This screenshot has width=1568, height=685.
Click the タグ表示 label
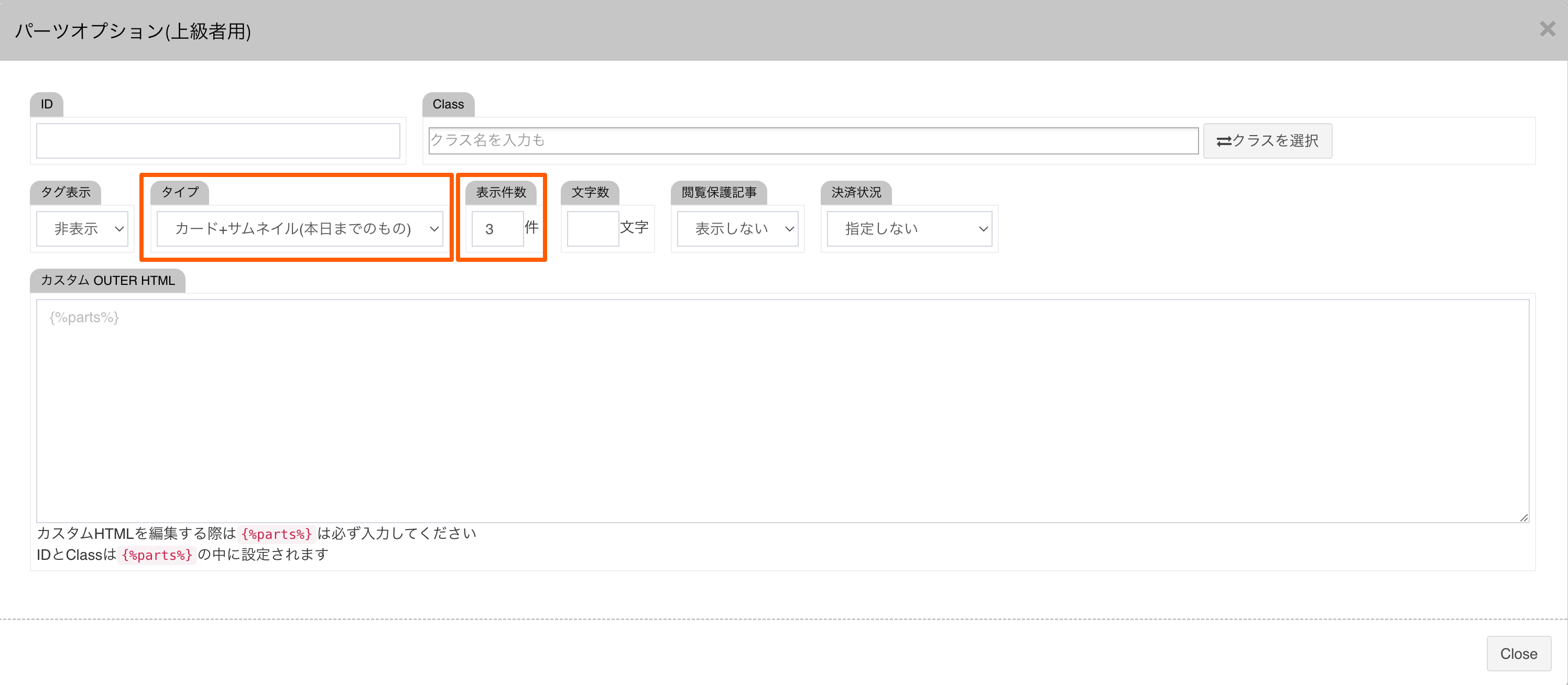(65, 192)
